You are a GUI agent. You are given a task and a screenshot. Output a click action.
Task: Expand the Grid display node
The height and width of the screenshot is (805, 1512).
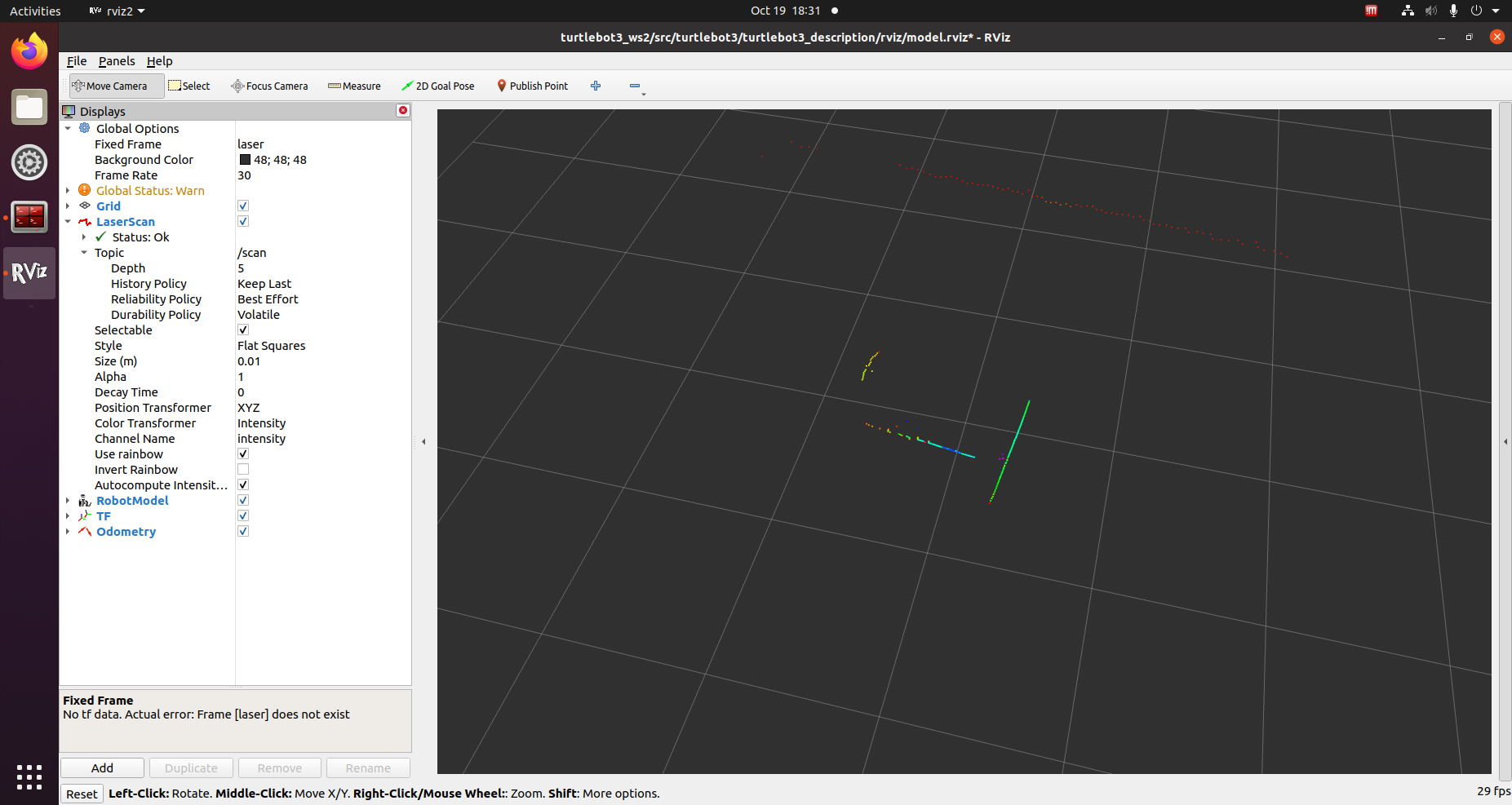(68, 206)
